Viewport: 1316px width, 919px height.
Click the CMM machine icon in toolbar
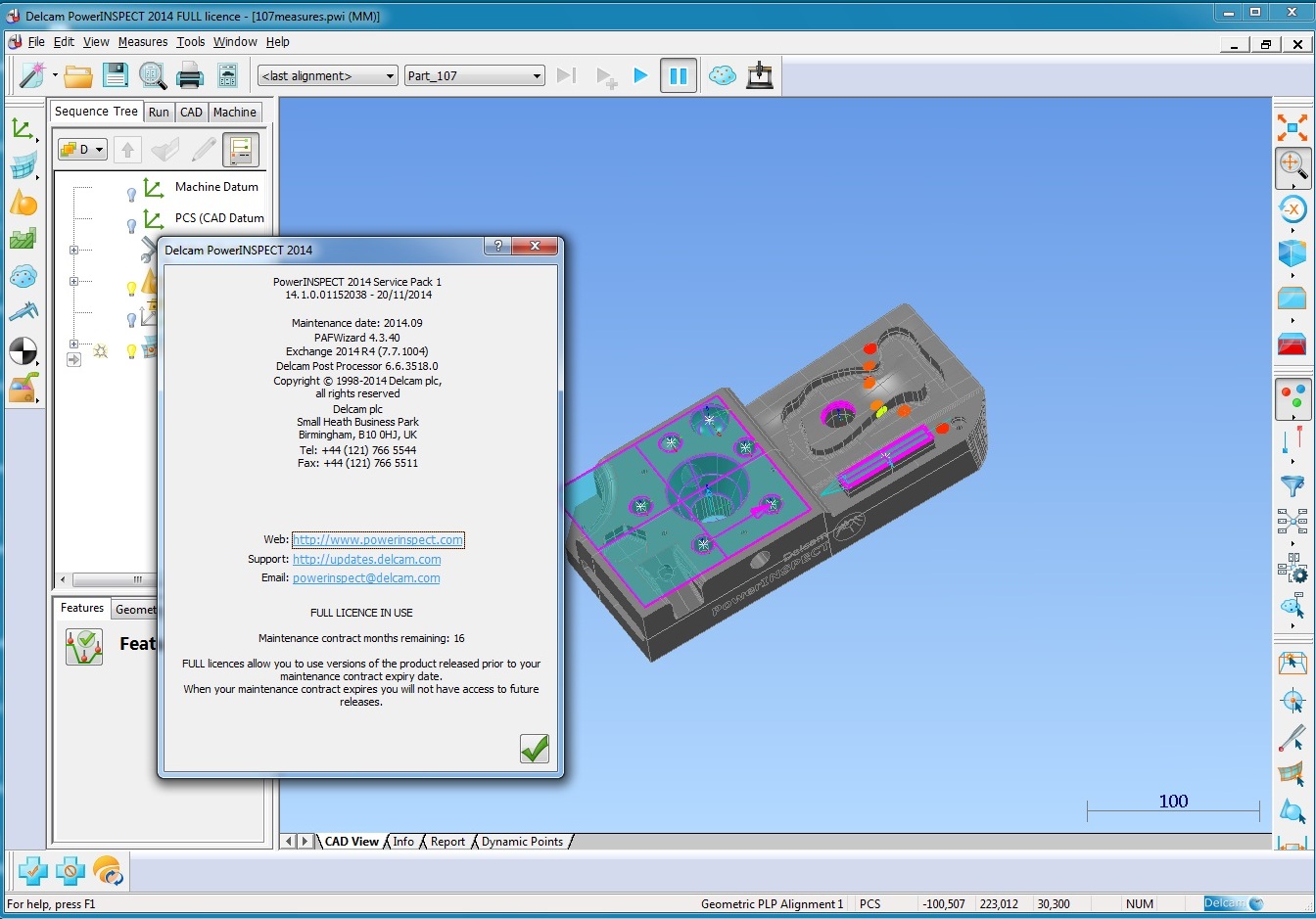pos(760,75)
